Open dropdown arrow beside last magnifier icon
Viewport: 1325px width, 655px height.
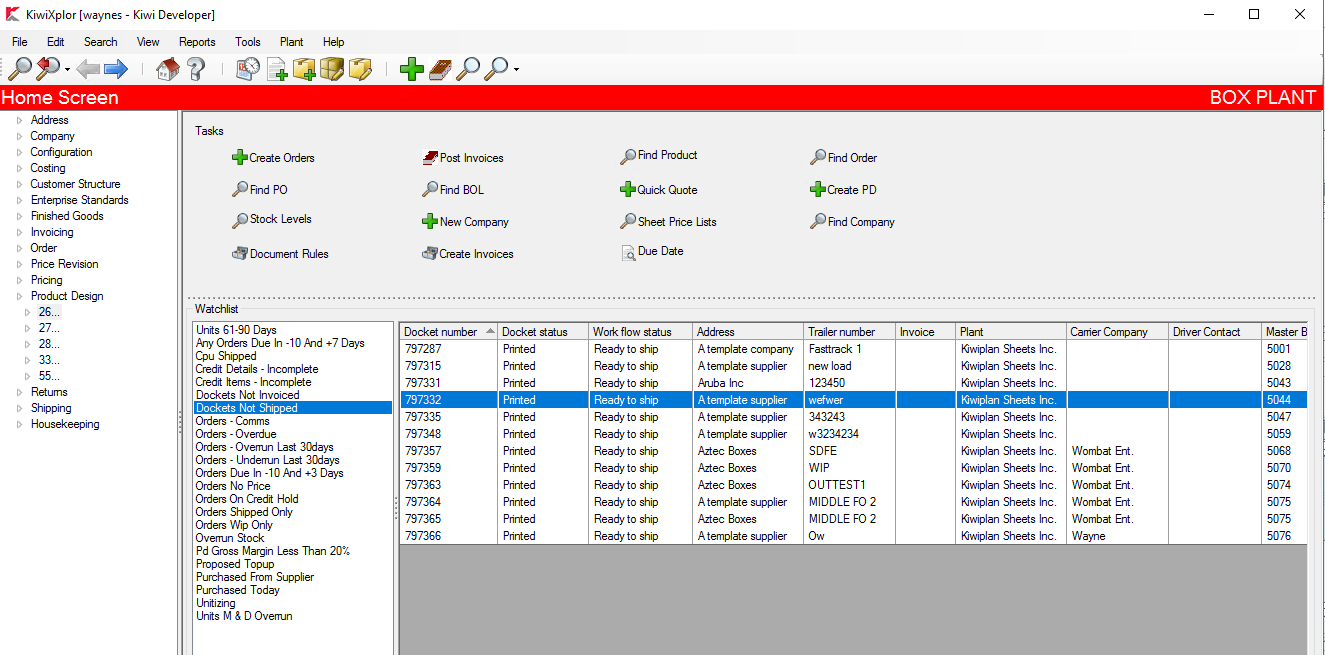tap(516, 70)
